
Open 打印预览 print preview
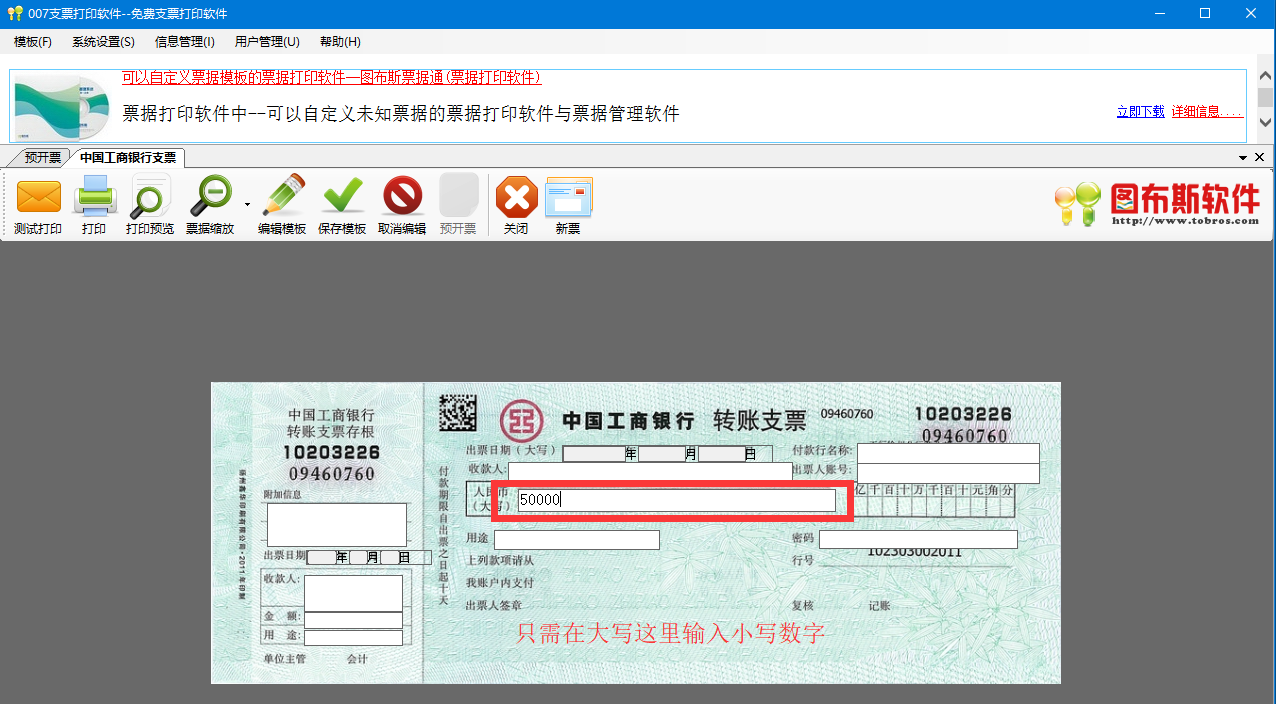(148, 204)
